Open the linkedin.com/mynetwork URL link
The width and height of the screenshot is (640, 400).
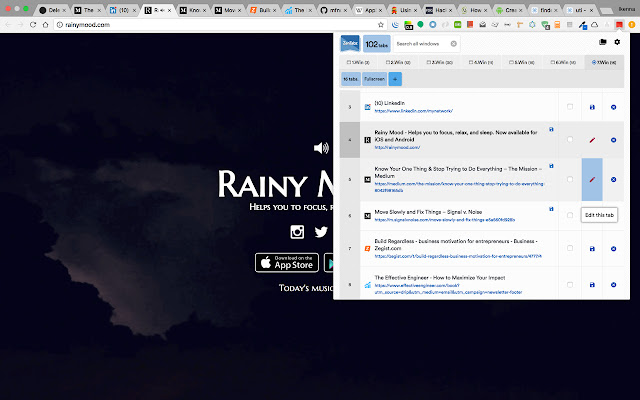(413, 111)
